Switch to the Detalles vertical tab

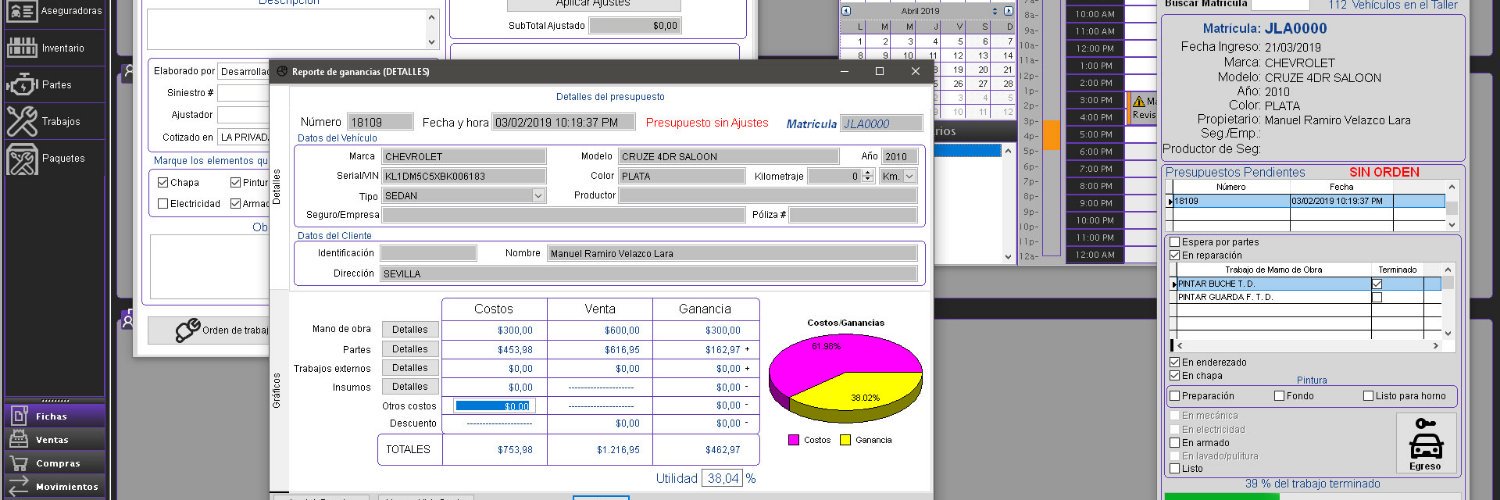pos(278,186)
